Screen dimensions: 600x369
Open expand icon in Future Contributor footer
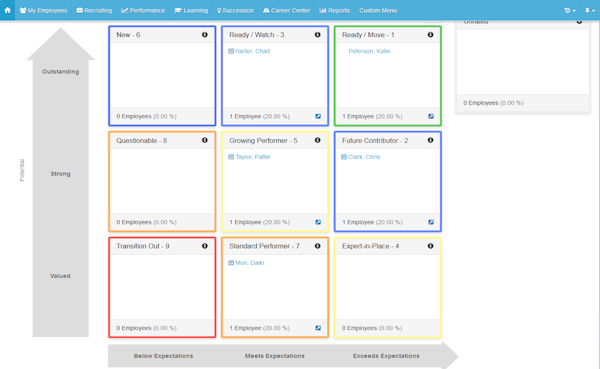pos(431,222)
